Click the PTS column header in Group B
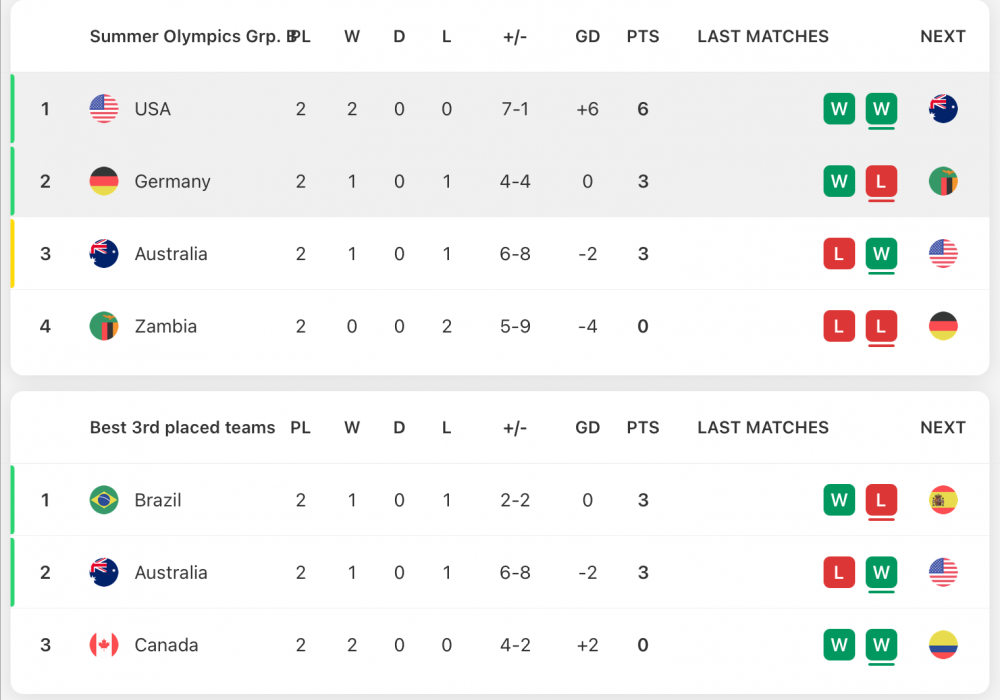This screenshot has height=700, width=1000. (x=643, y=37)
